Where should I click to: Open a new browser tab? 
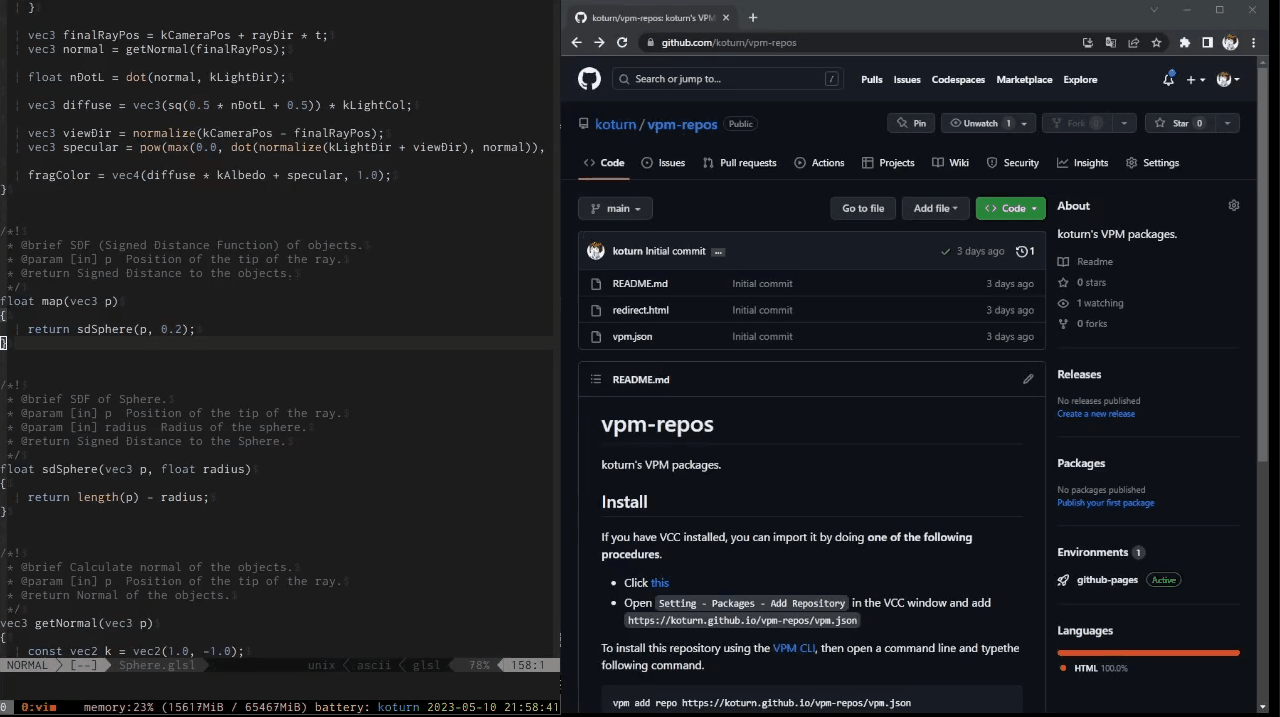click(x=753, y=17)
